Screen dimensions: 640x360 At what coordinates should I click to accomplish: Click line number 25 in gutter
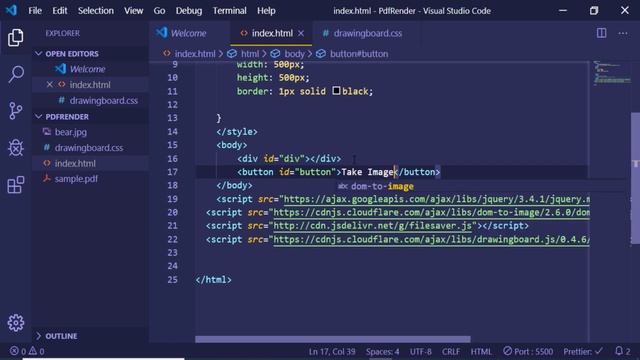172,280
